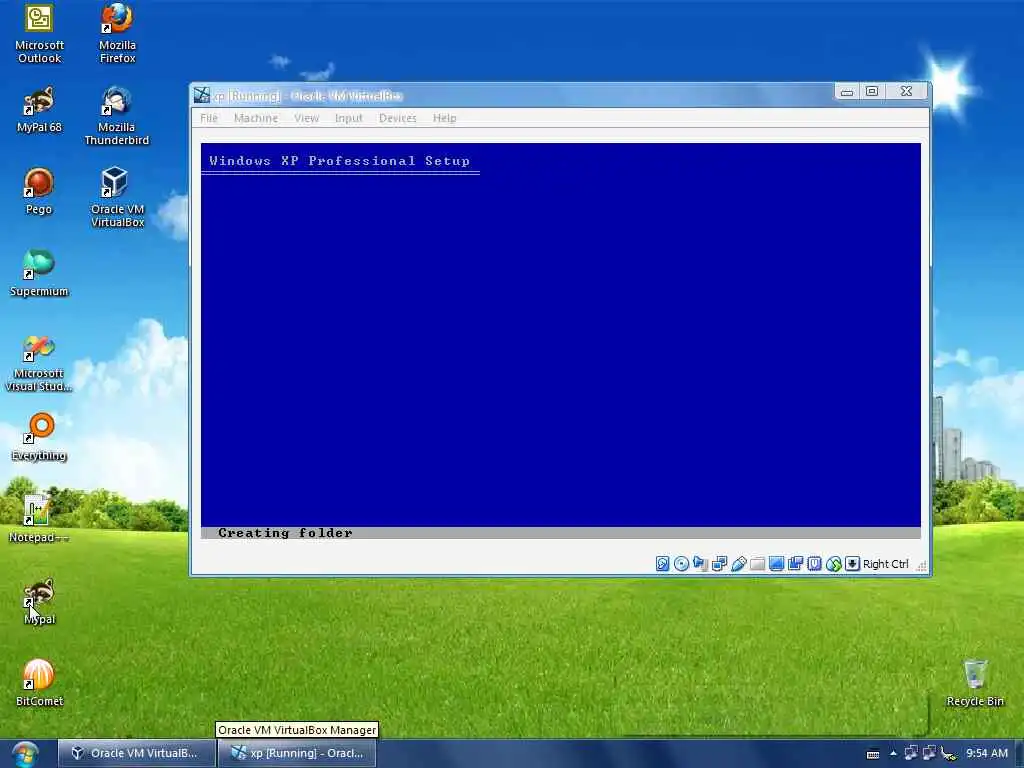The height and width of the screenshot is (768, 1024).
Task: Click the safely remove hardware tray icon
Action: coord(948,754)
